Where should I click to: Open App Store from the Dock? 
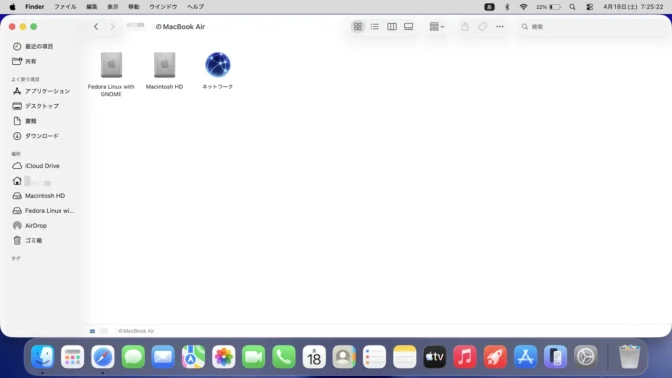click(x=525, y=357)
